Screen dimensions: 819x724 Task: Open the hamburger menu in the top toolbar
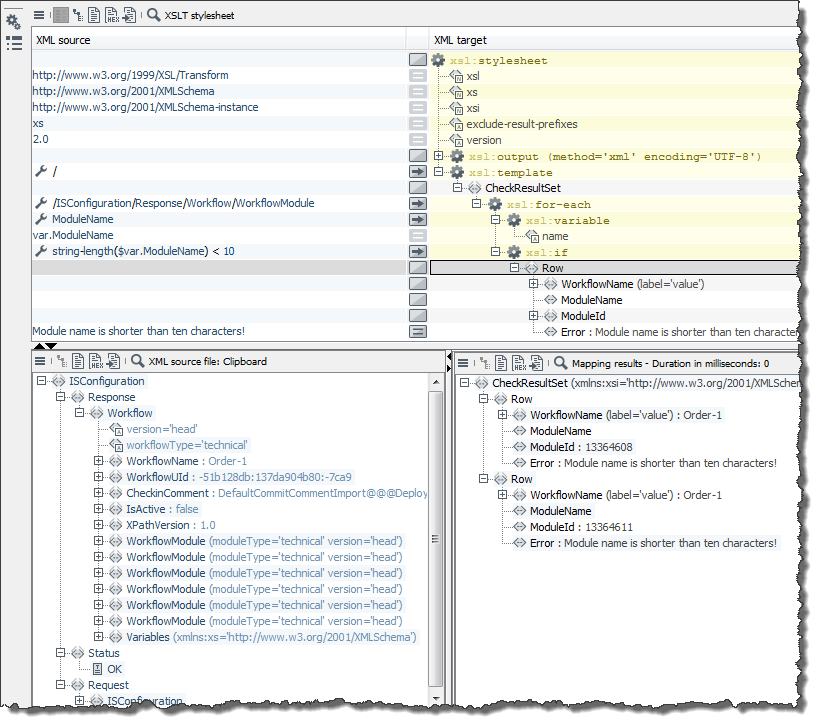click(39, 16)
